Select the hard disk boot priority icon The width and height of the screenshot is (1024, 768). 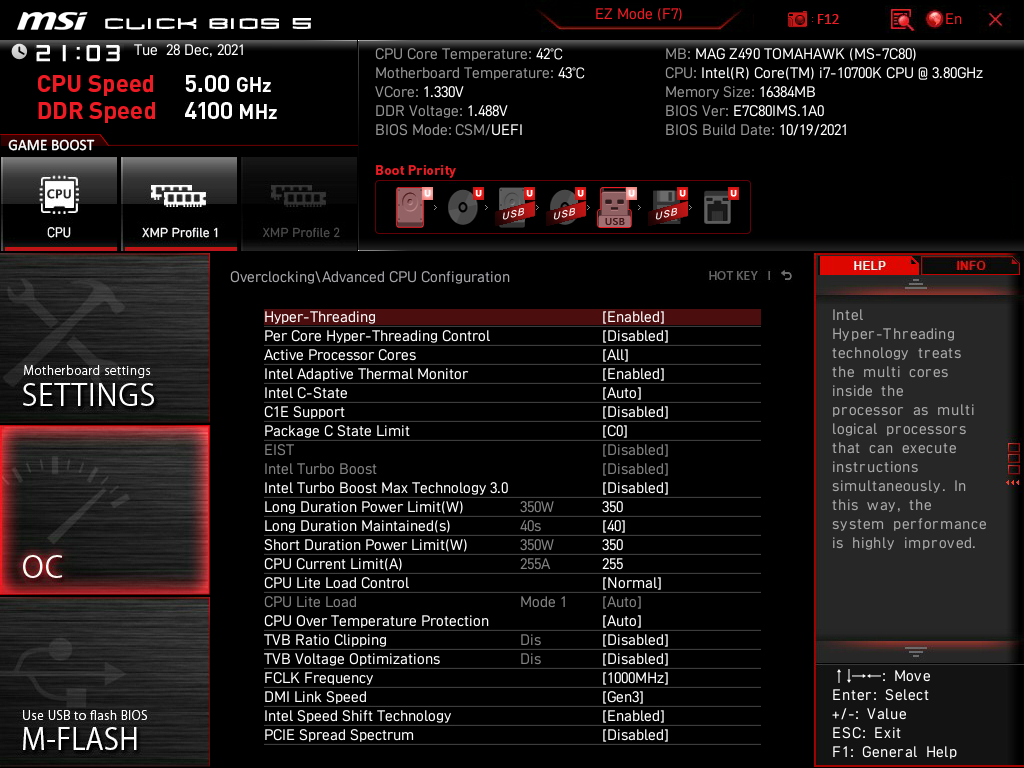click(x=411, y=206)
